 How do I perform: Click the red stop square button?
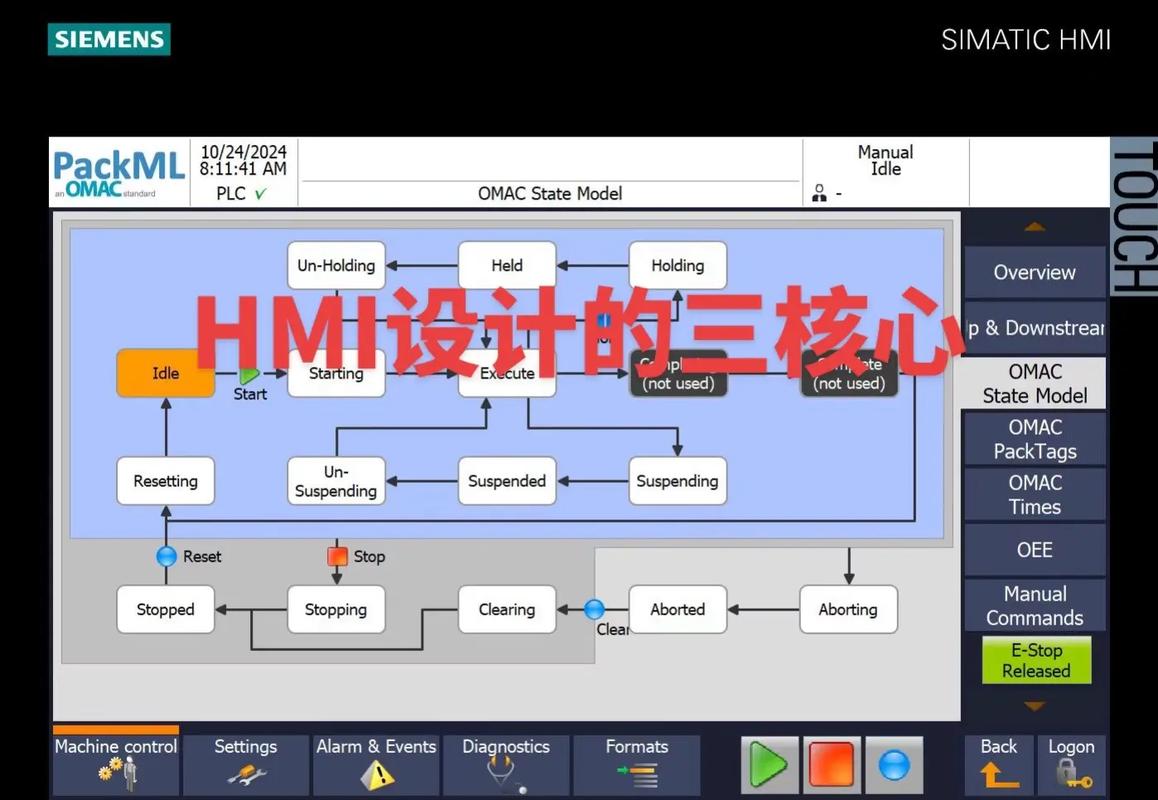(832, 763)
